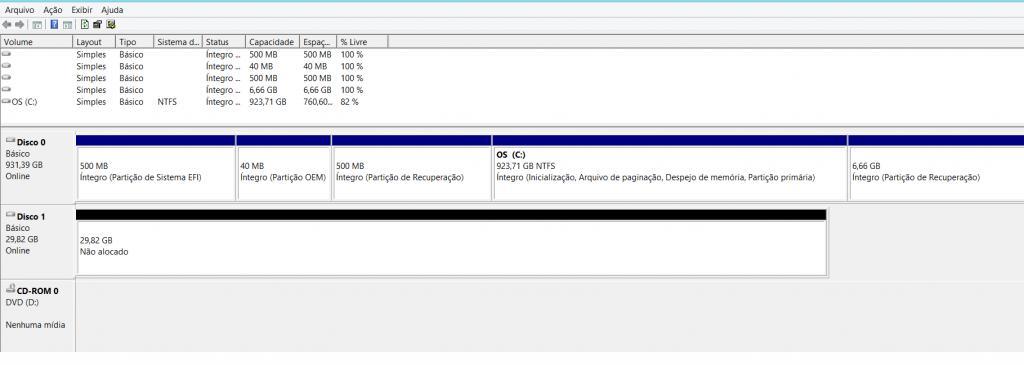Open the Ajuda menu
1024x365 pixels.
pos(112,10)
